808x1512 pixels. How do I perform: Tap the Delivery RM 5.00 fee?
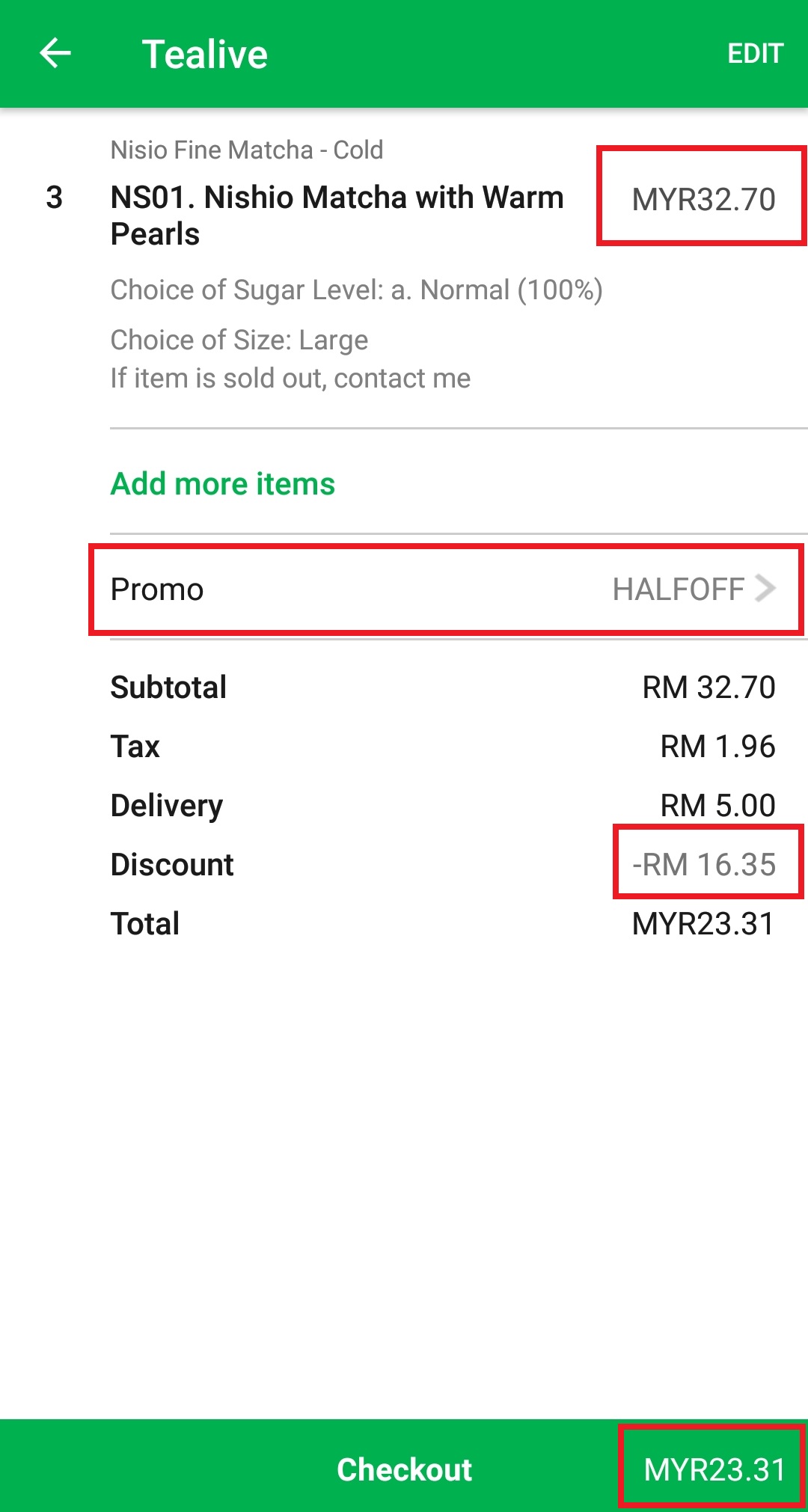pos(717,806)
